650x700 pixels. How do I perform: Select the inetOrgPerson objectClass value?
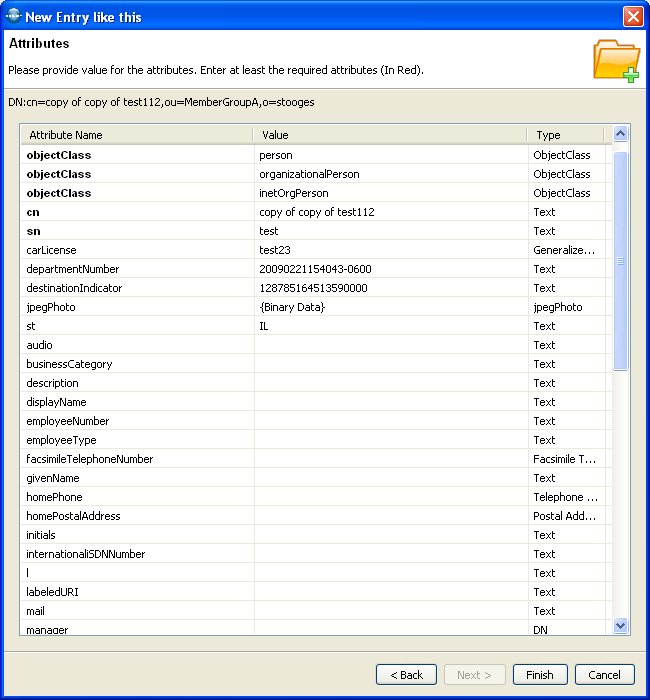(390, 193)
